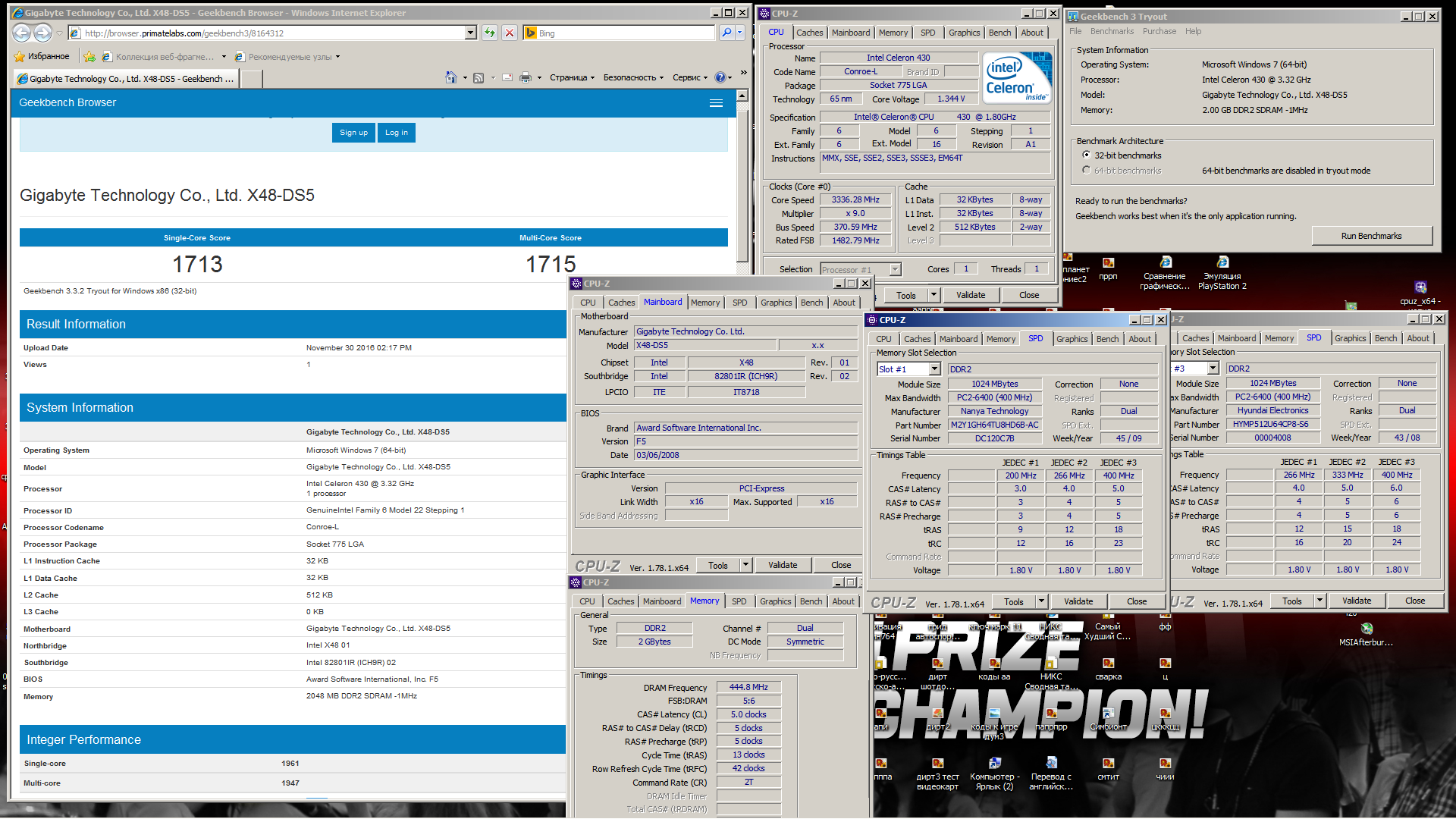
Task: Click the Print icon in IE command bar
Action: coord(525,77)
